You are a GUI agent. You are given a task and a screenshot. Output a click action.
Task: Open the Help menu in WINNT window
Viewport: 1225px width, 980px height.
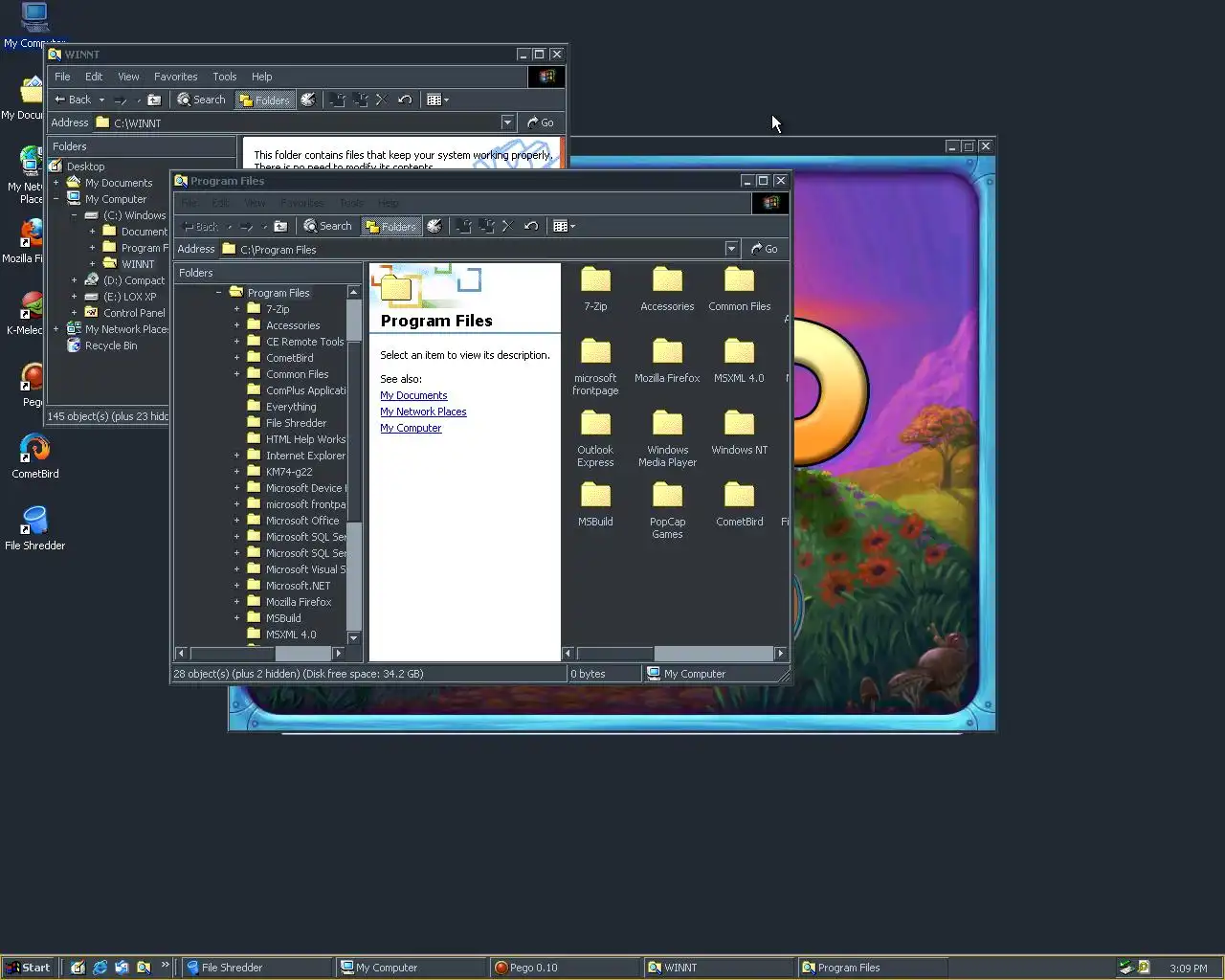pos(262,77)
